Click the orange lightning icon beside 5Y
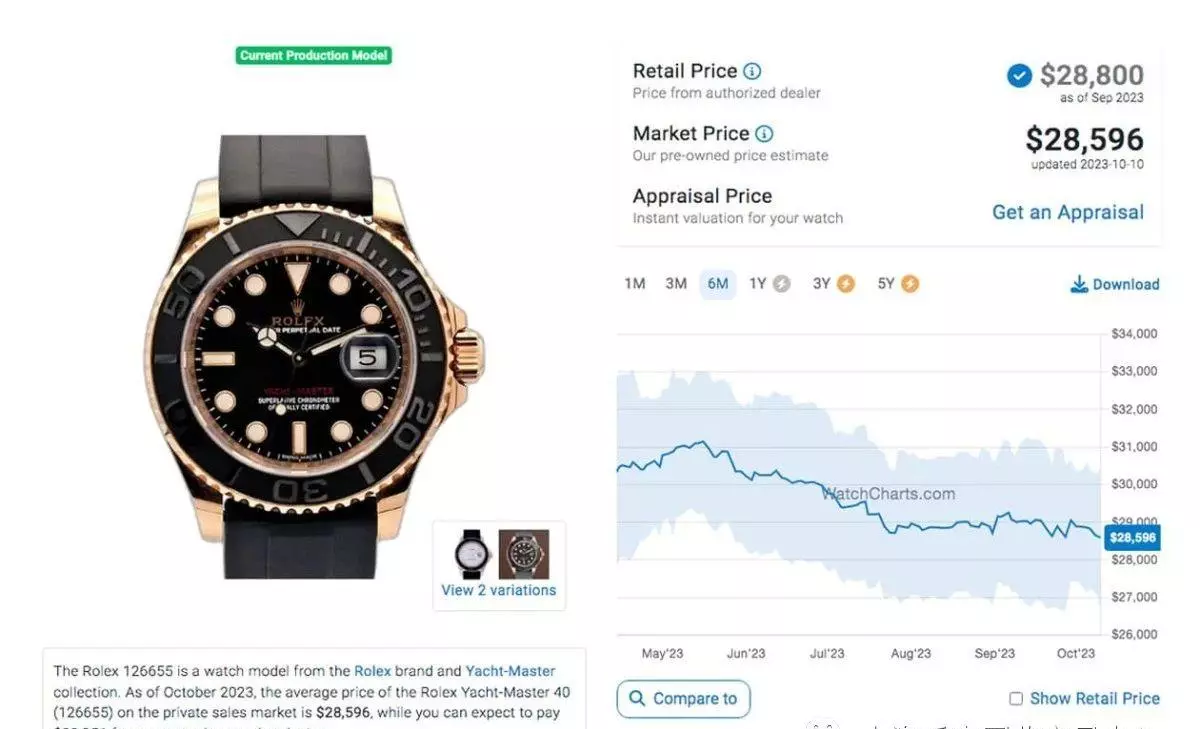Image resolution: width=1200 pixels, height=729 pixels. click(x=909, y=284)
